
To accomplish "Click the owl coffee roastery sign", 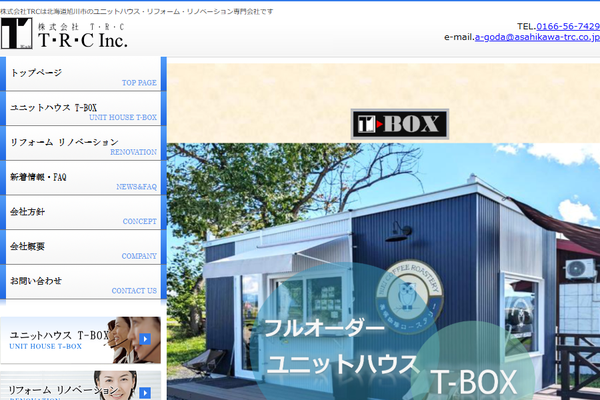I will 409,295.
